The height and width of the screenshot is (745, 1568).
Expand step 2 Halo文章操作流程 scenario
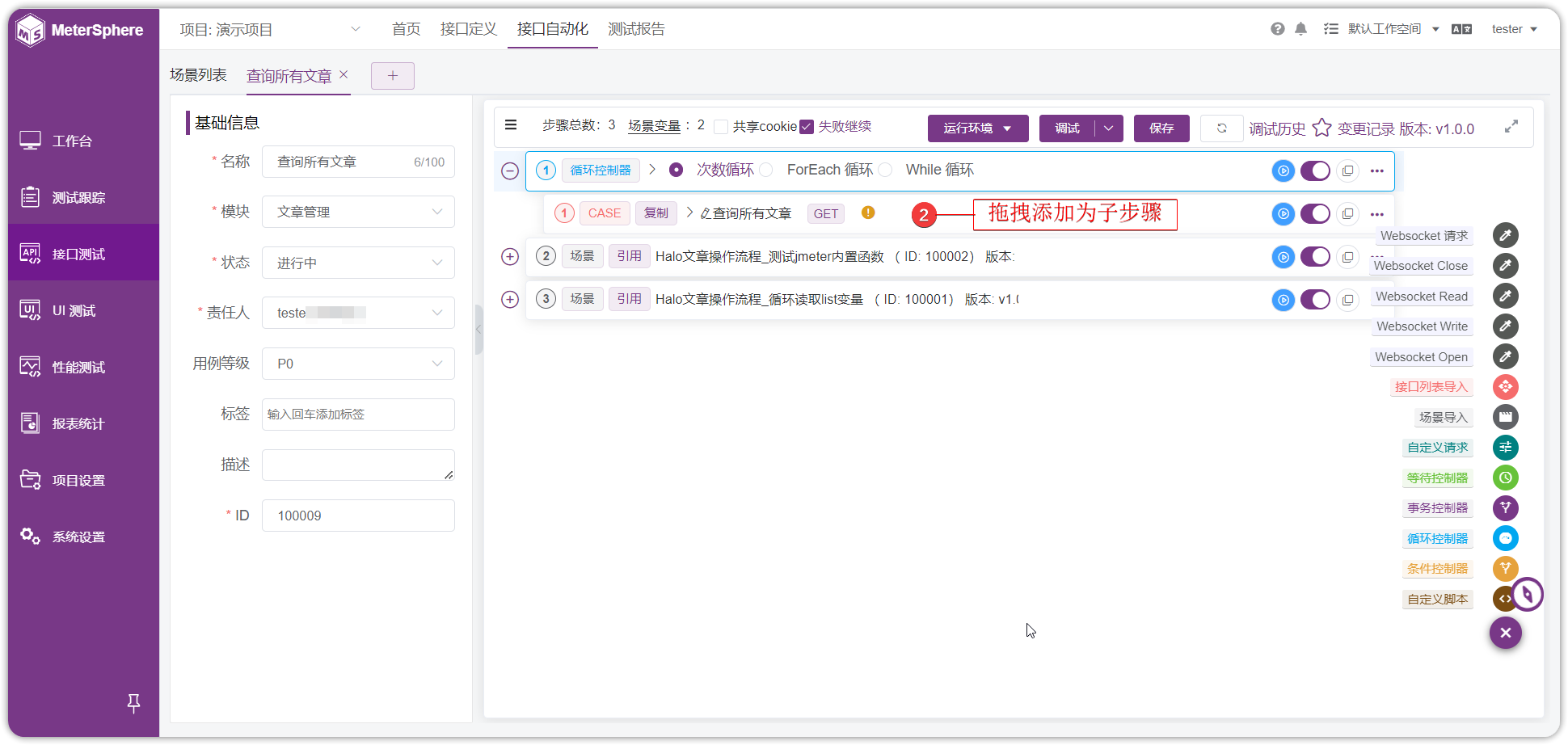point(510,257)
